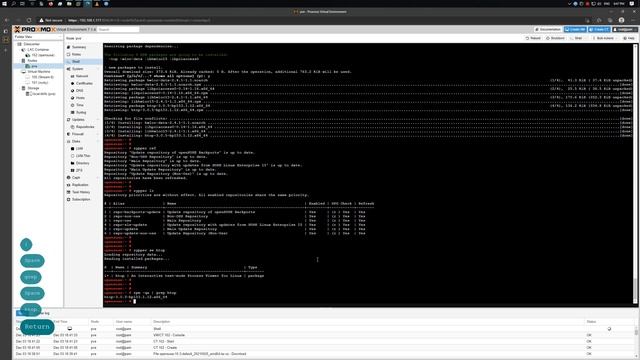The width and height of the screenshot is (640, 360).
Task: Click inside the shell terminal prompt
Action: click(134, 301)
